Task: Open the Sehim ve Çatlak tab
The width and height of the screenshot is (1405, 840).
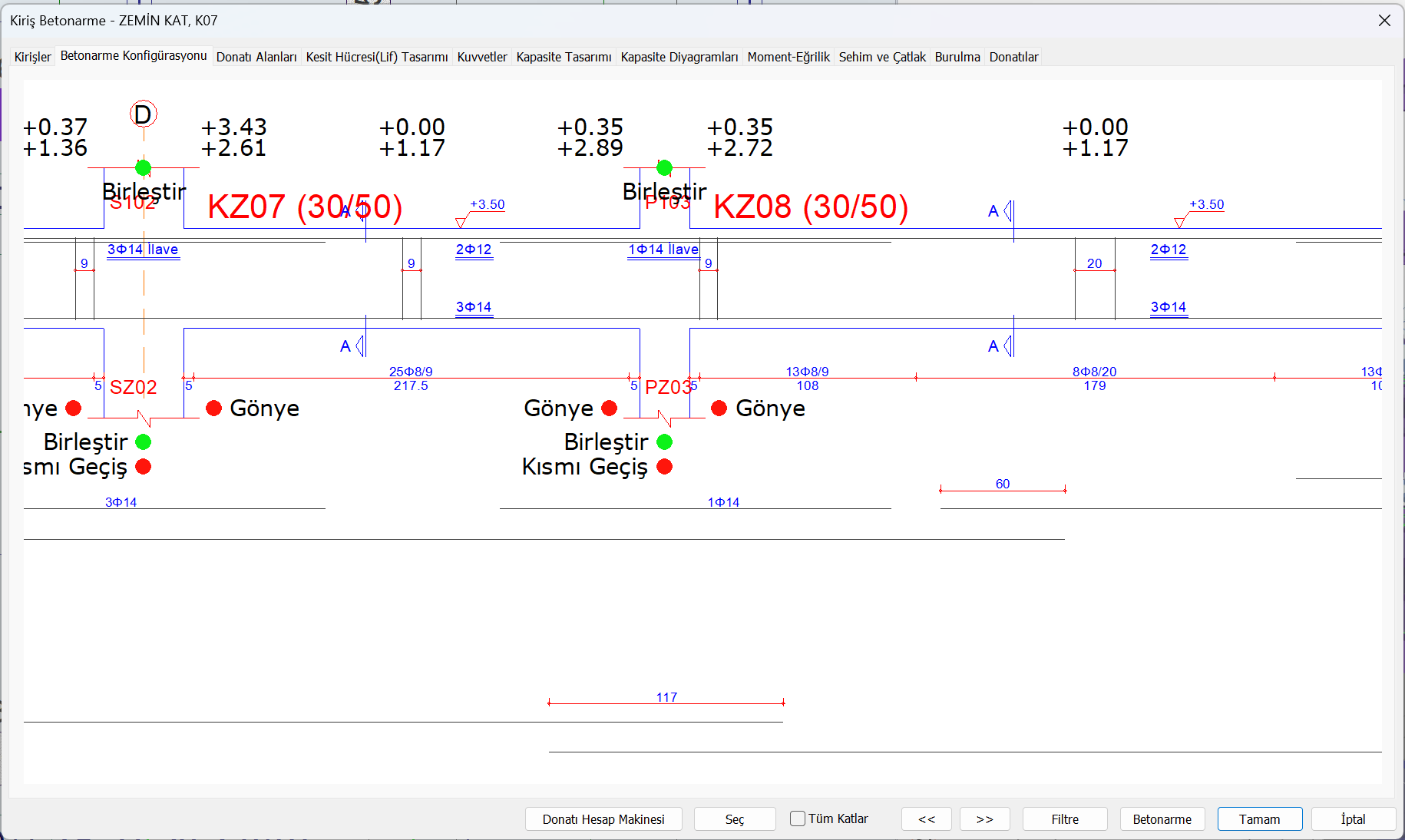Action: (x=881, y=57)
